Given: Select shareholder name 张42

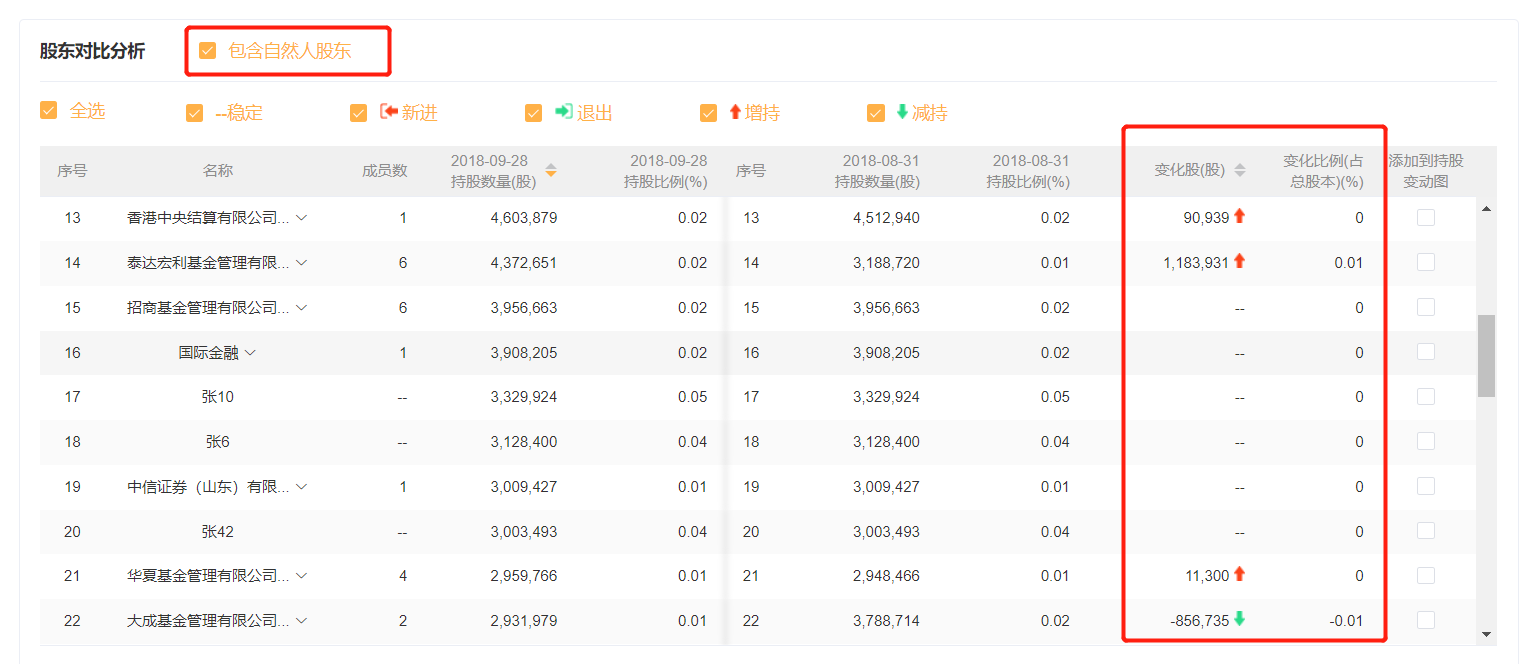Looking at the screenshot, I should [x=218, y=532].
